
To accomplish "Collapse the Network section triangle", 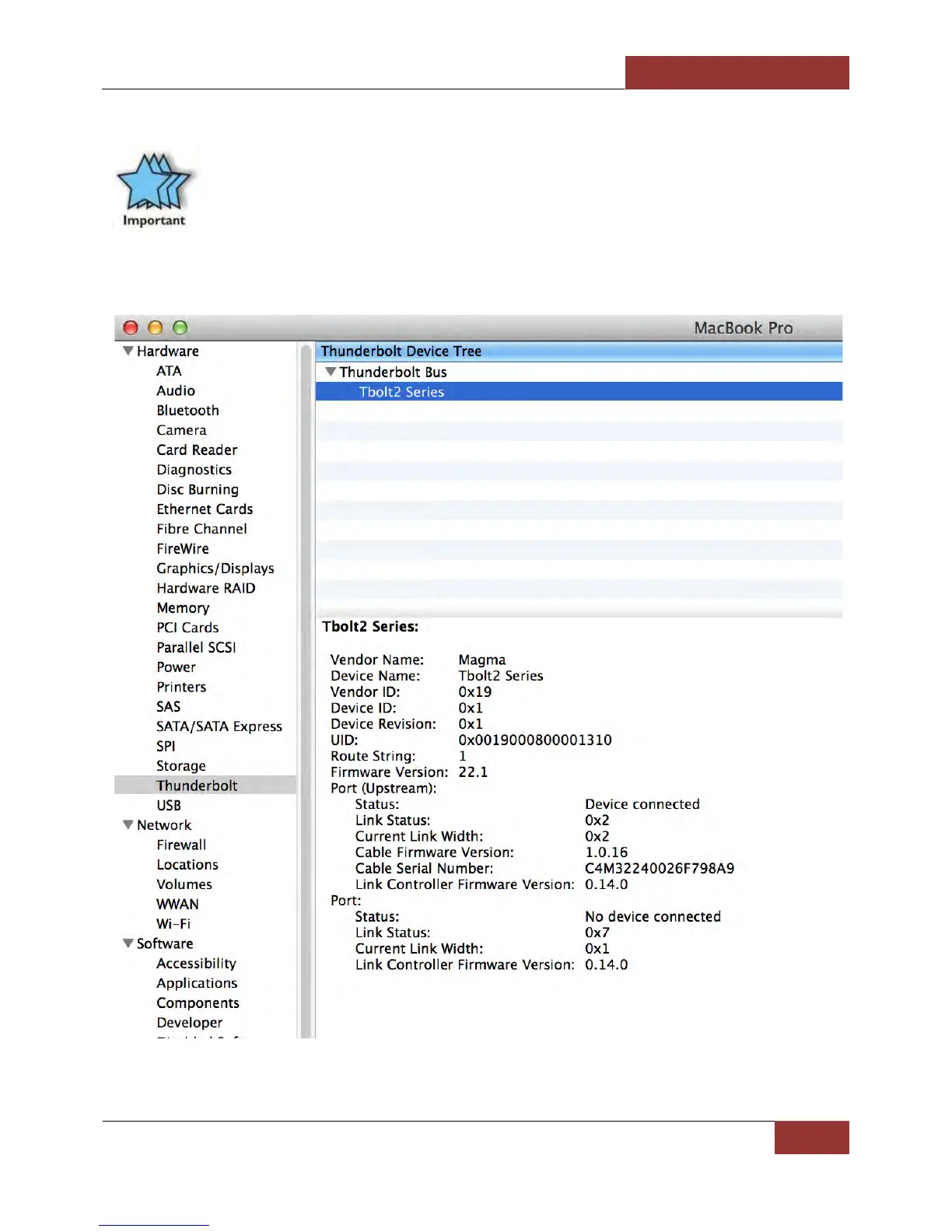I will [x=128, y=824].
